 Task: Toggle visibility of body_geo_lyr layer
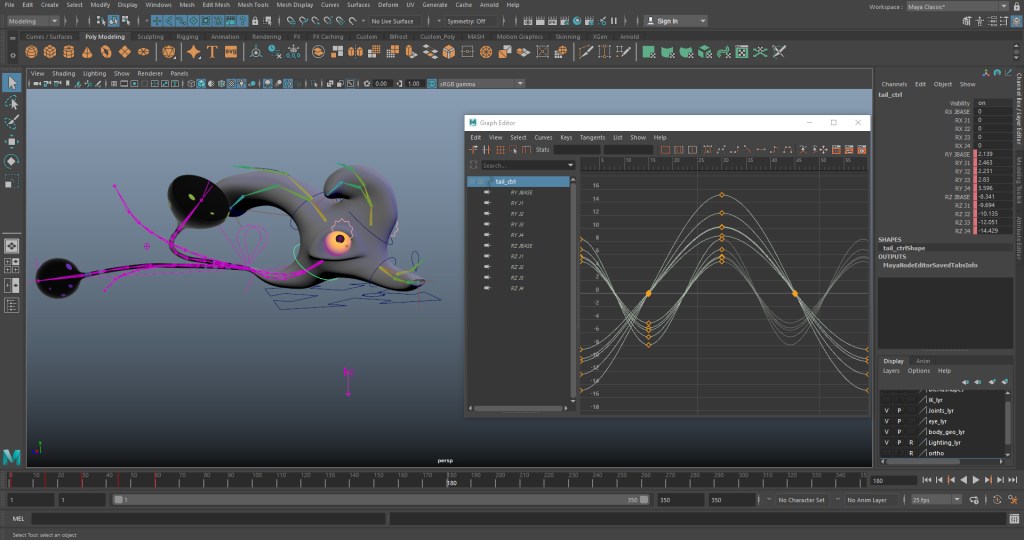click(886, 432)
